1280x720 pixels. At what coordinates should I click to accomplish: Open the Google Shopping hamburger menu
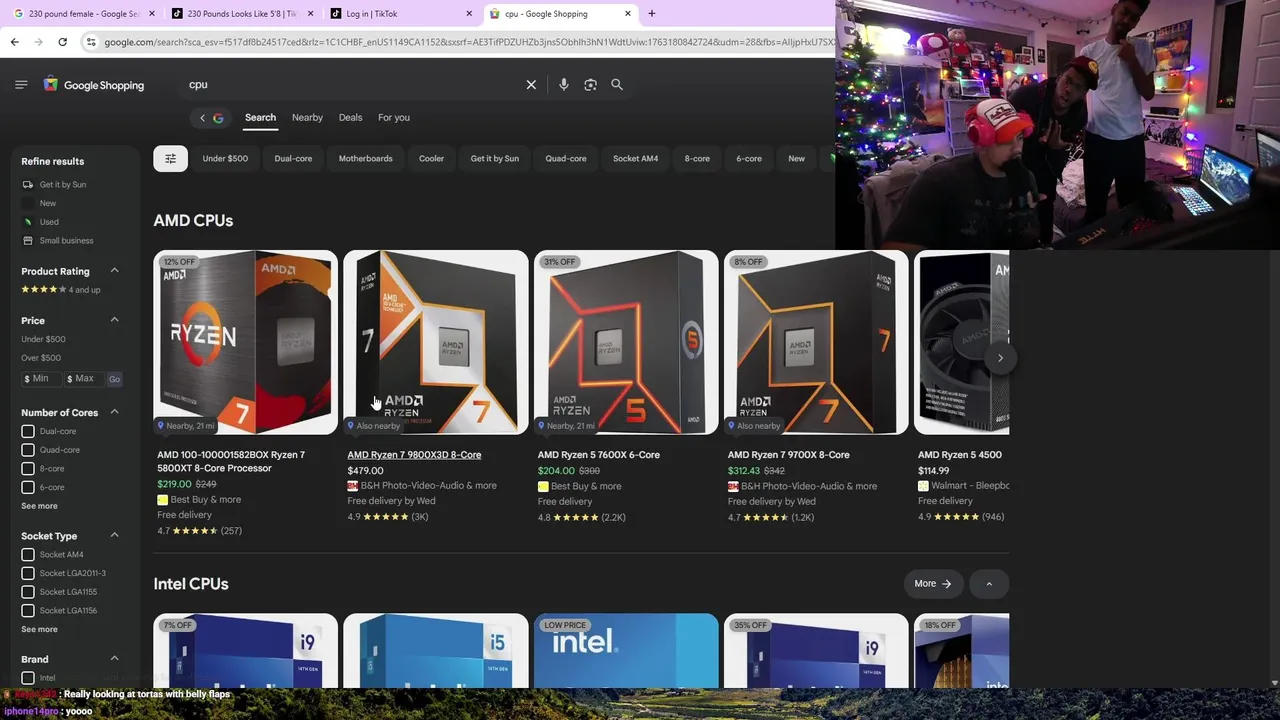click(x=21, y=85)
